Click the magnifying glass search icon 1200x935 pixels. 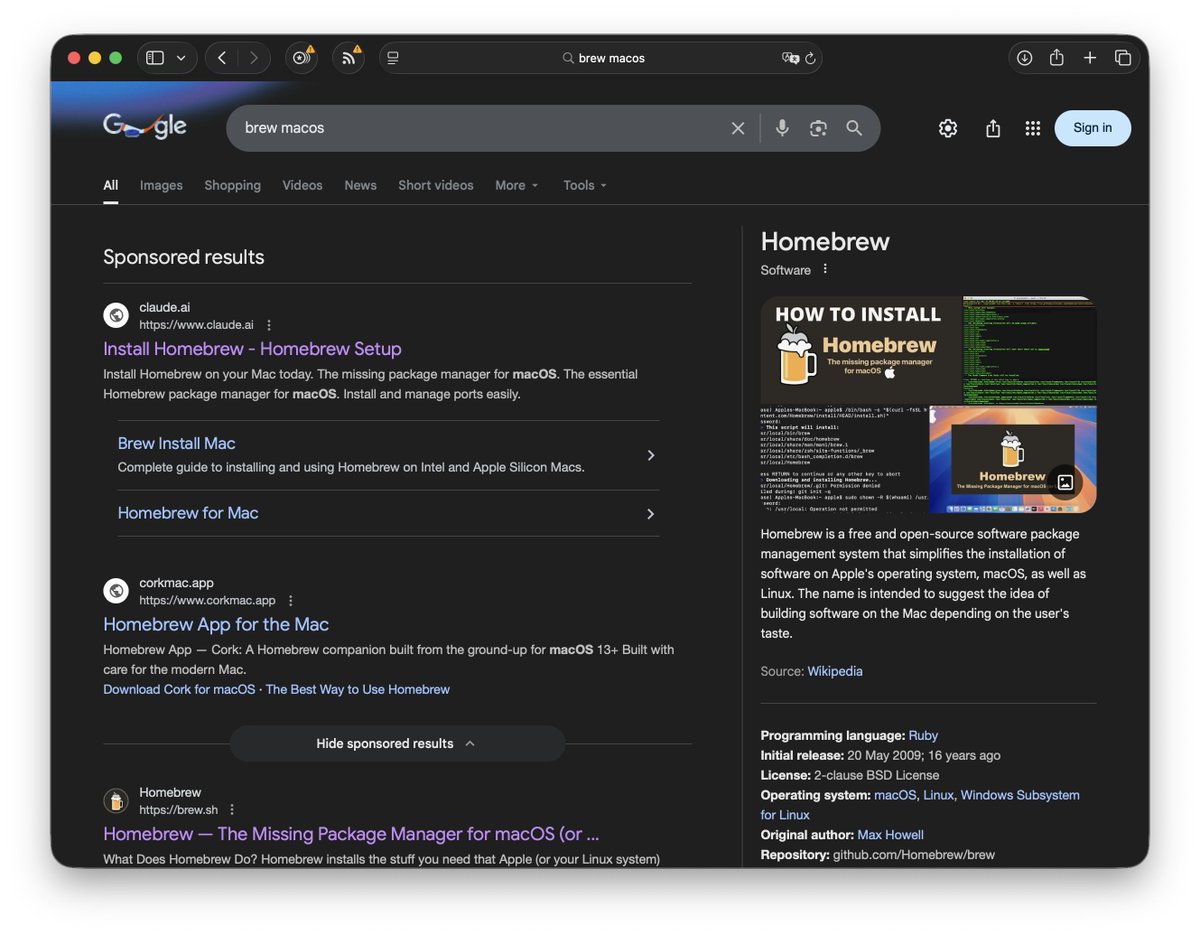point(854,128)
